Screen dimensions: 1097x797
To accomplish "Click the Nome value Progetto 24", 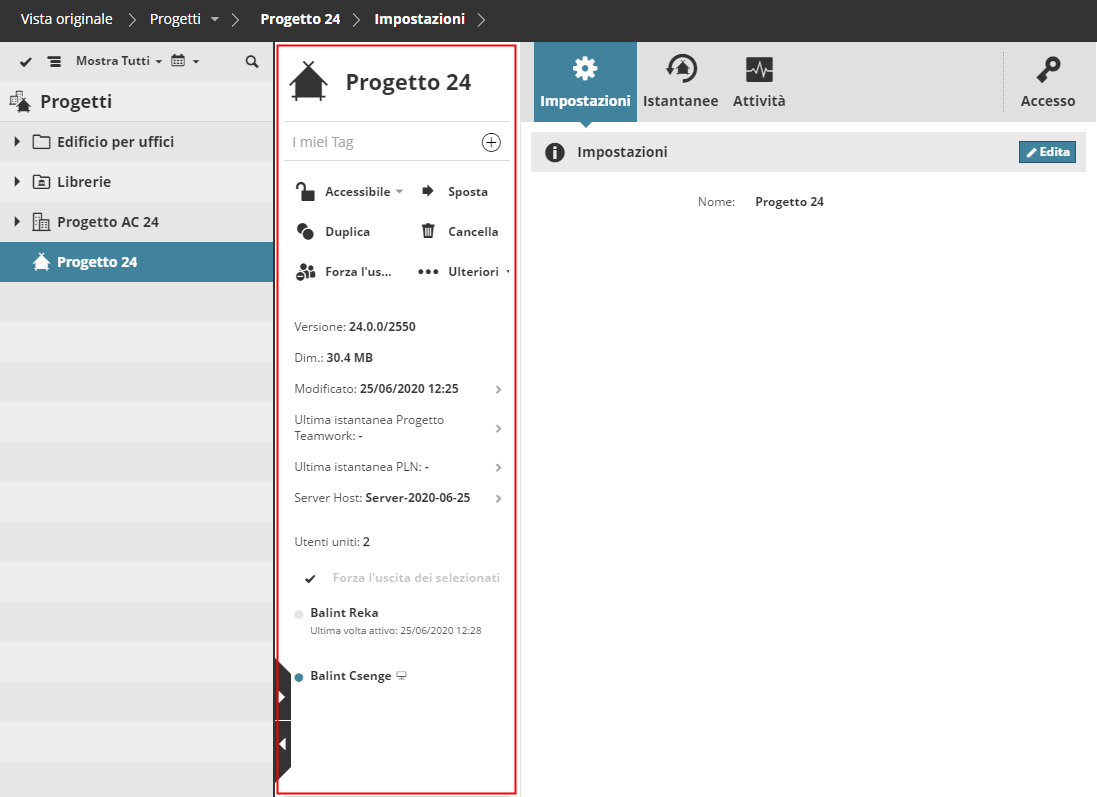I will pos(789,202).
